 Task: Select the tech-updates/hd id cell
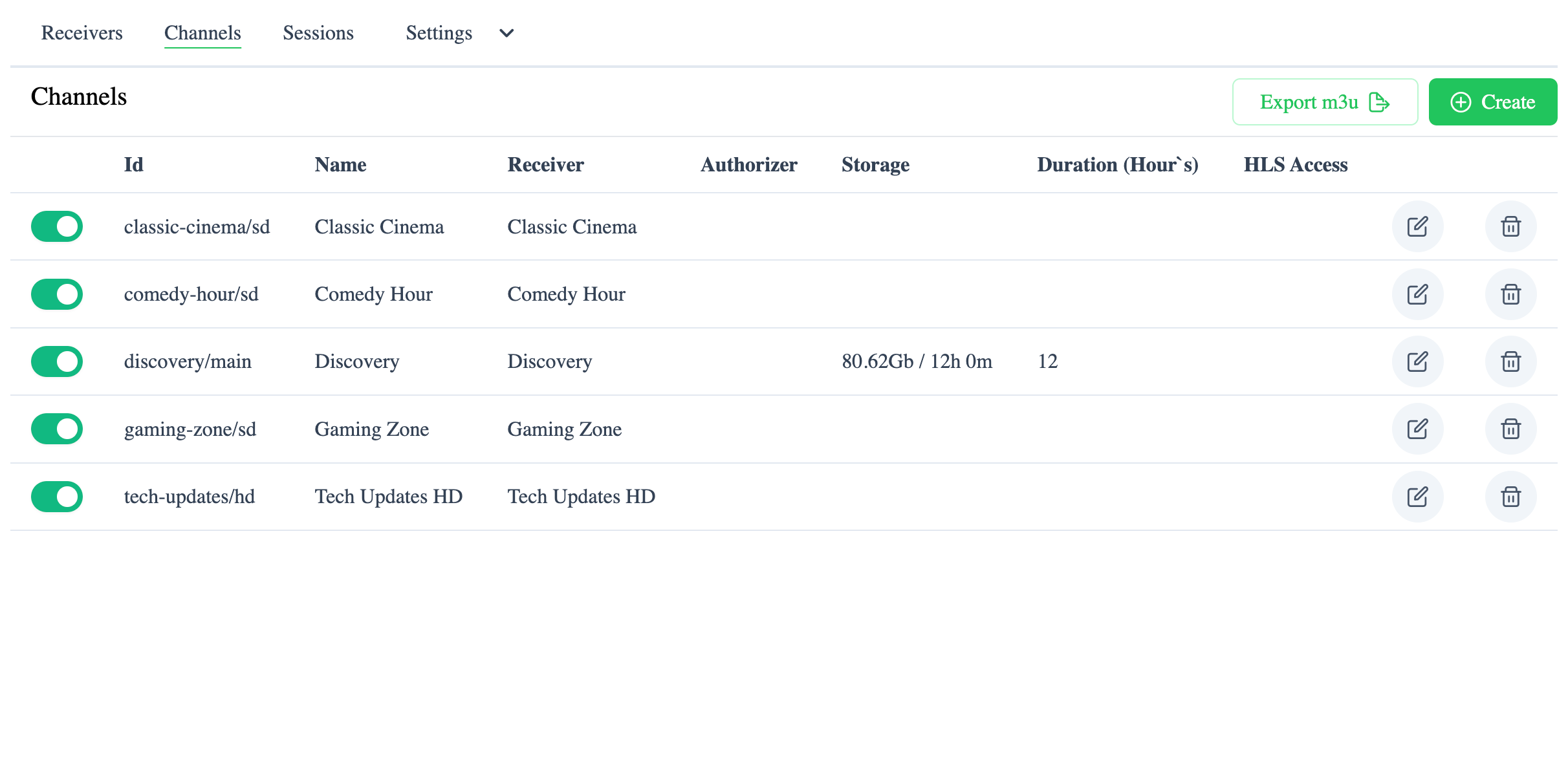190,497
